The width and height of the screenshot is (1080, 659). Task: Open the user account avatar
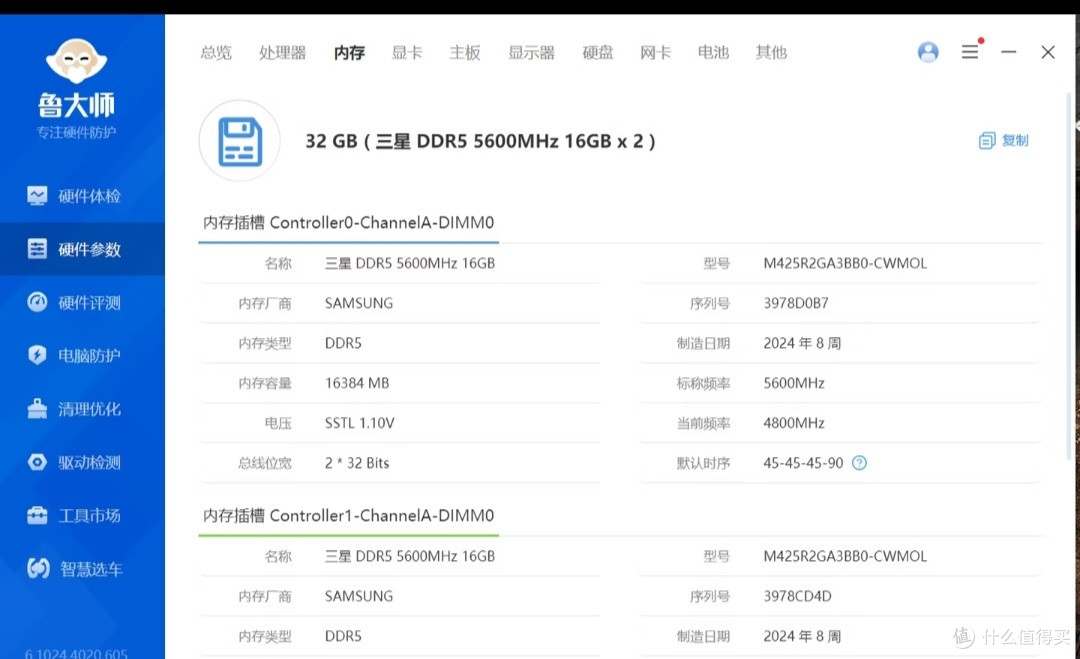click(928, 52)
